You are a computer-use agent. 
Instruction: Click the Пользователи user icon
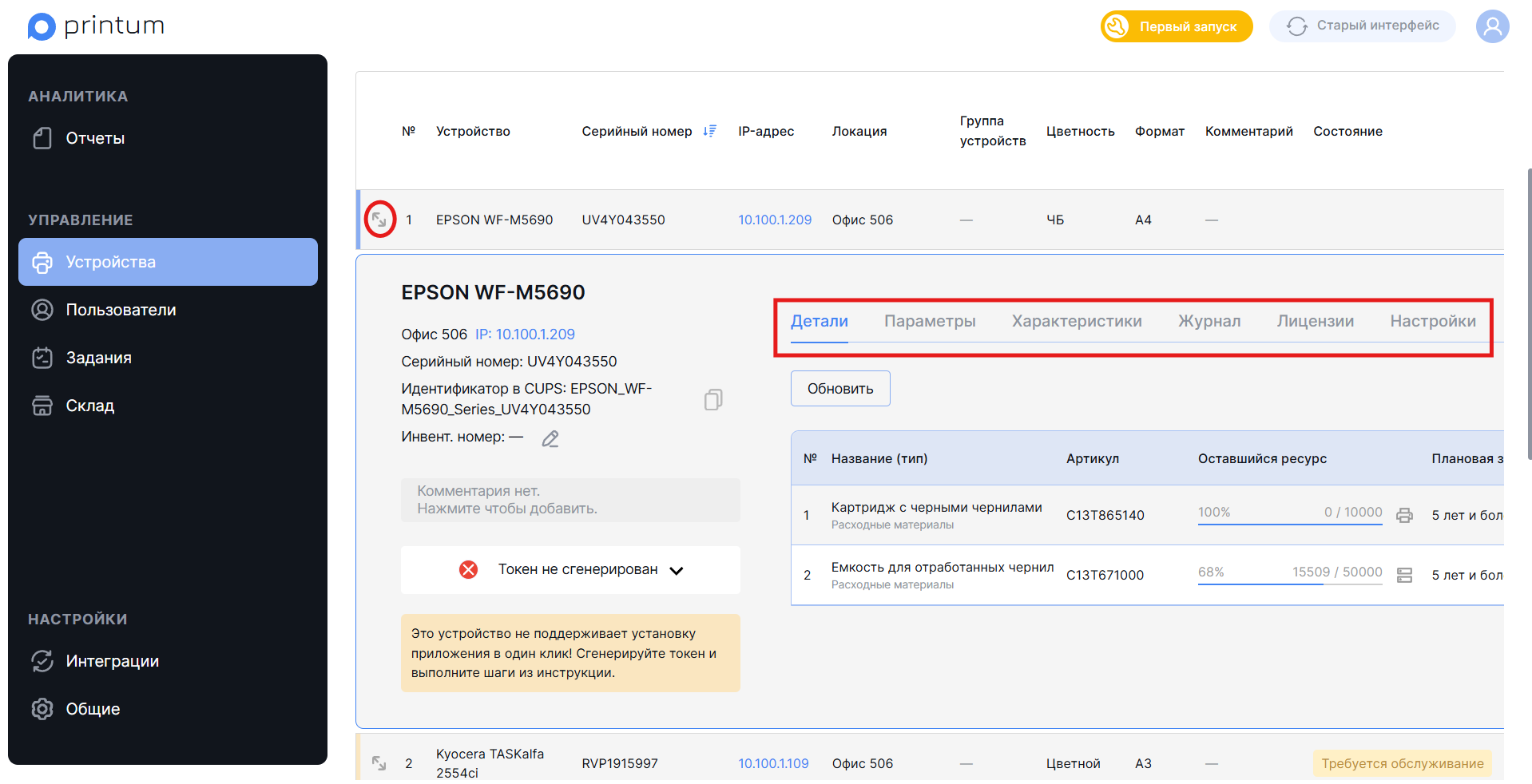coord(42,310)
